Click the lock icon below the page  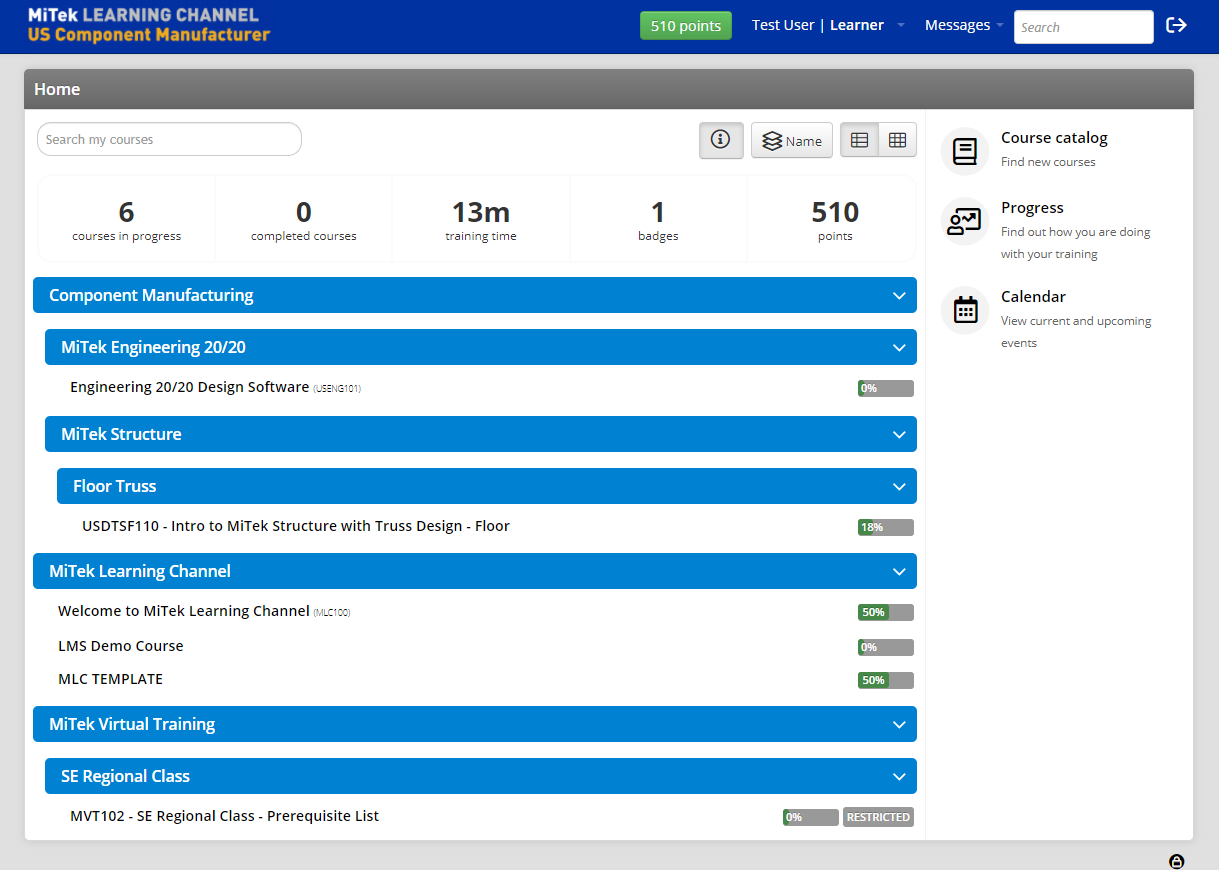coord(1177,861)
